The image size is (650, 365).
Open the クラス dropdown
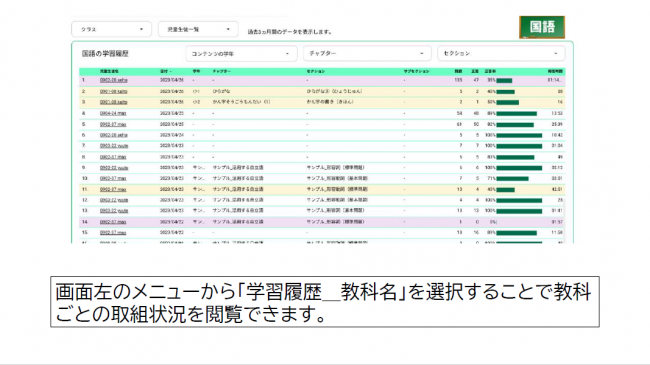(x=112, y=29)
